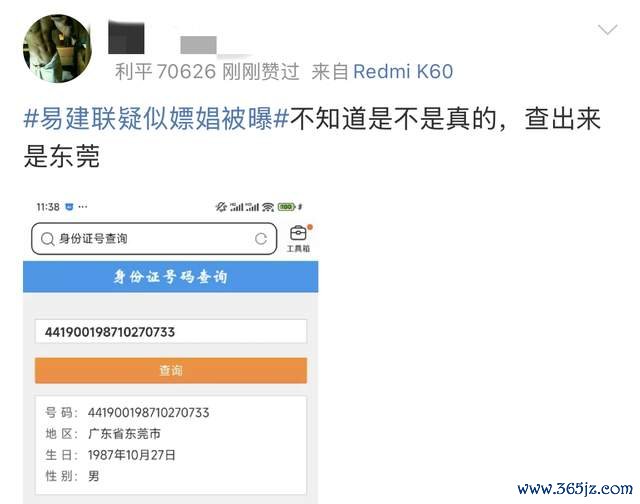This screenshot has height=504, width=640.
Task: Open the Redmi K60 source link
Action: coord(403,71)
